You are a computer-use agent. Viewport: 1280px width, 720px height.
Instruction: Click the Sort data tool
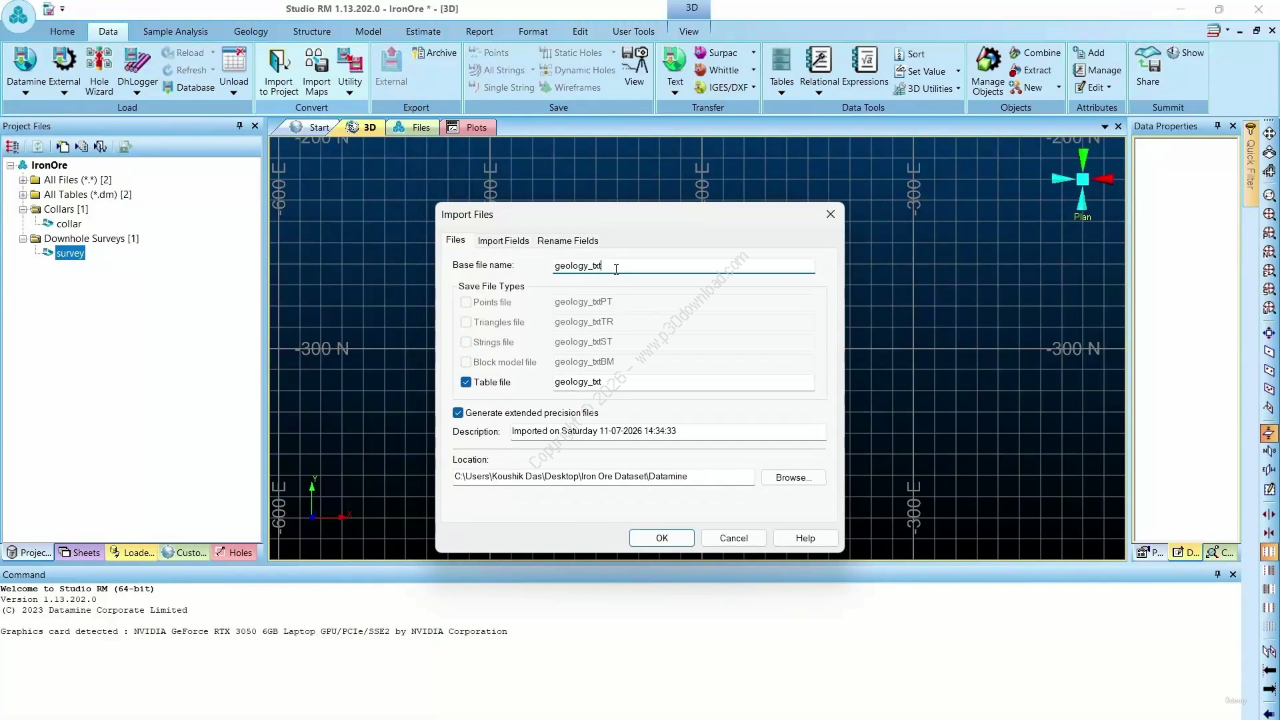pos(908,54)
